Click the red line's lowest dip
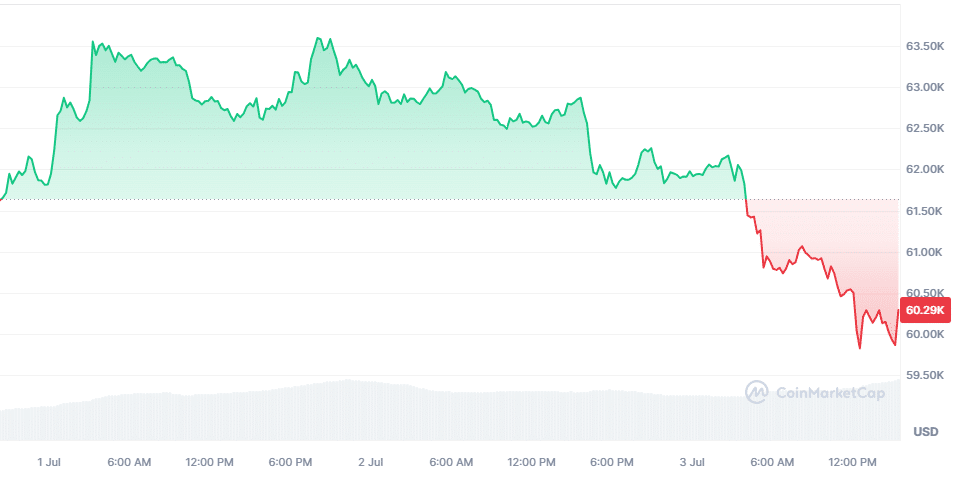 (860, 348)
